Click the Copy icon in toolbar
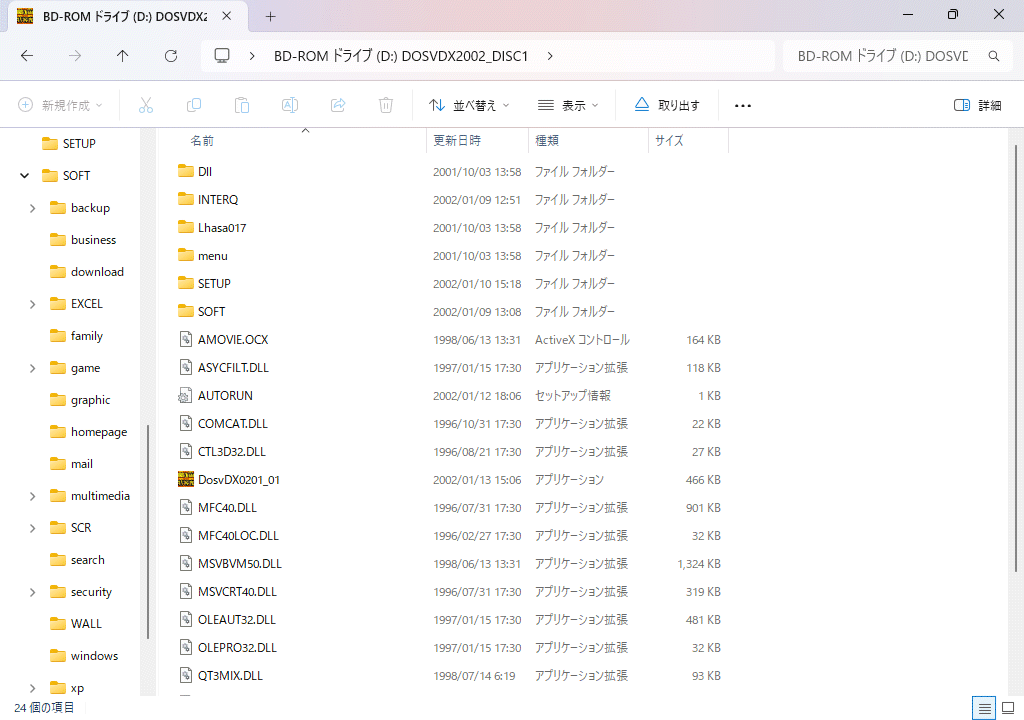 [194, 105]
